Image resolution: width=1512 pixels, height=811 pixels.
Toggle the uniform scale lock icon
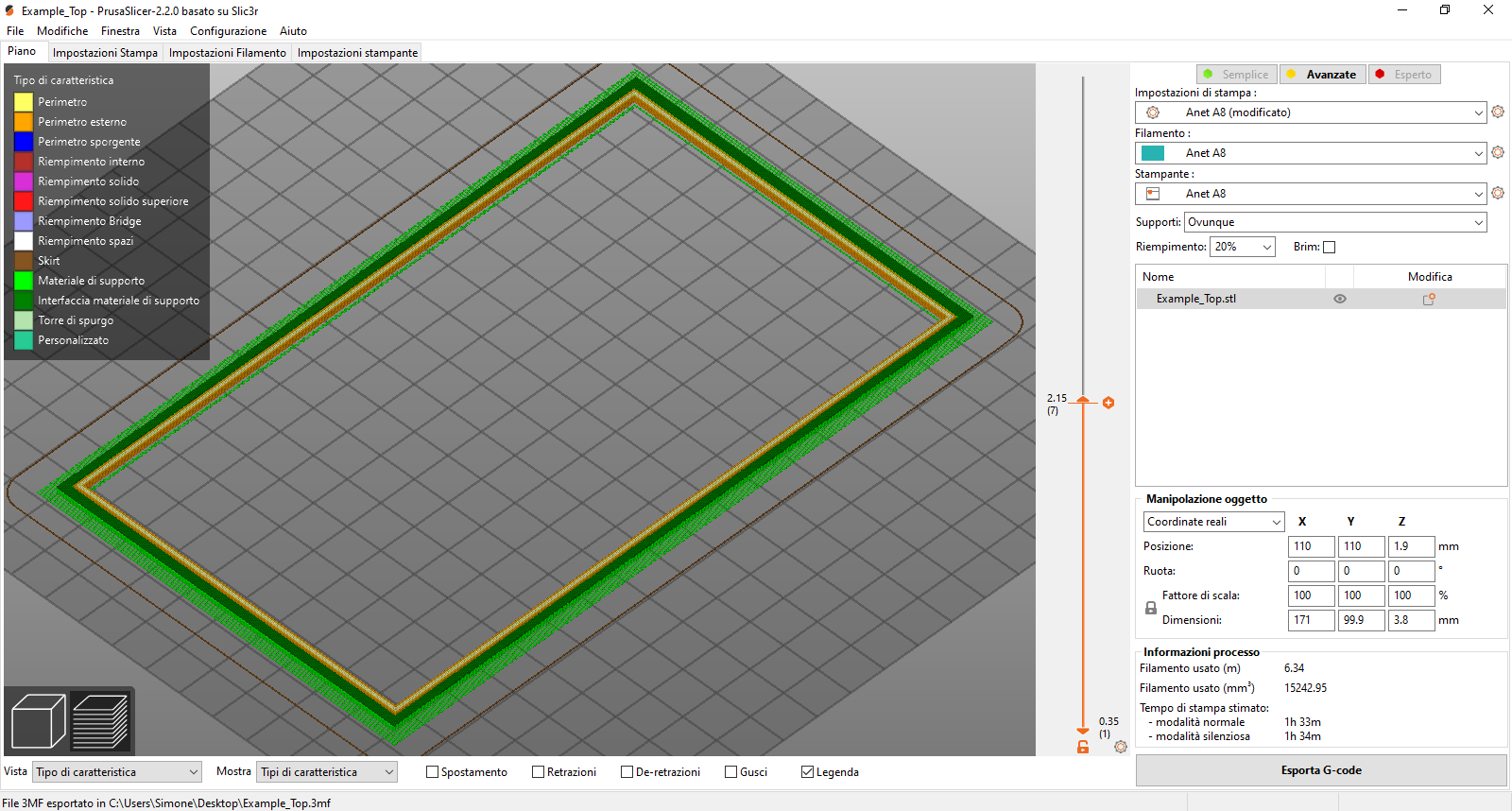(1151, 608)
